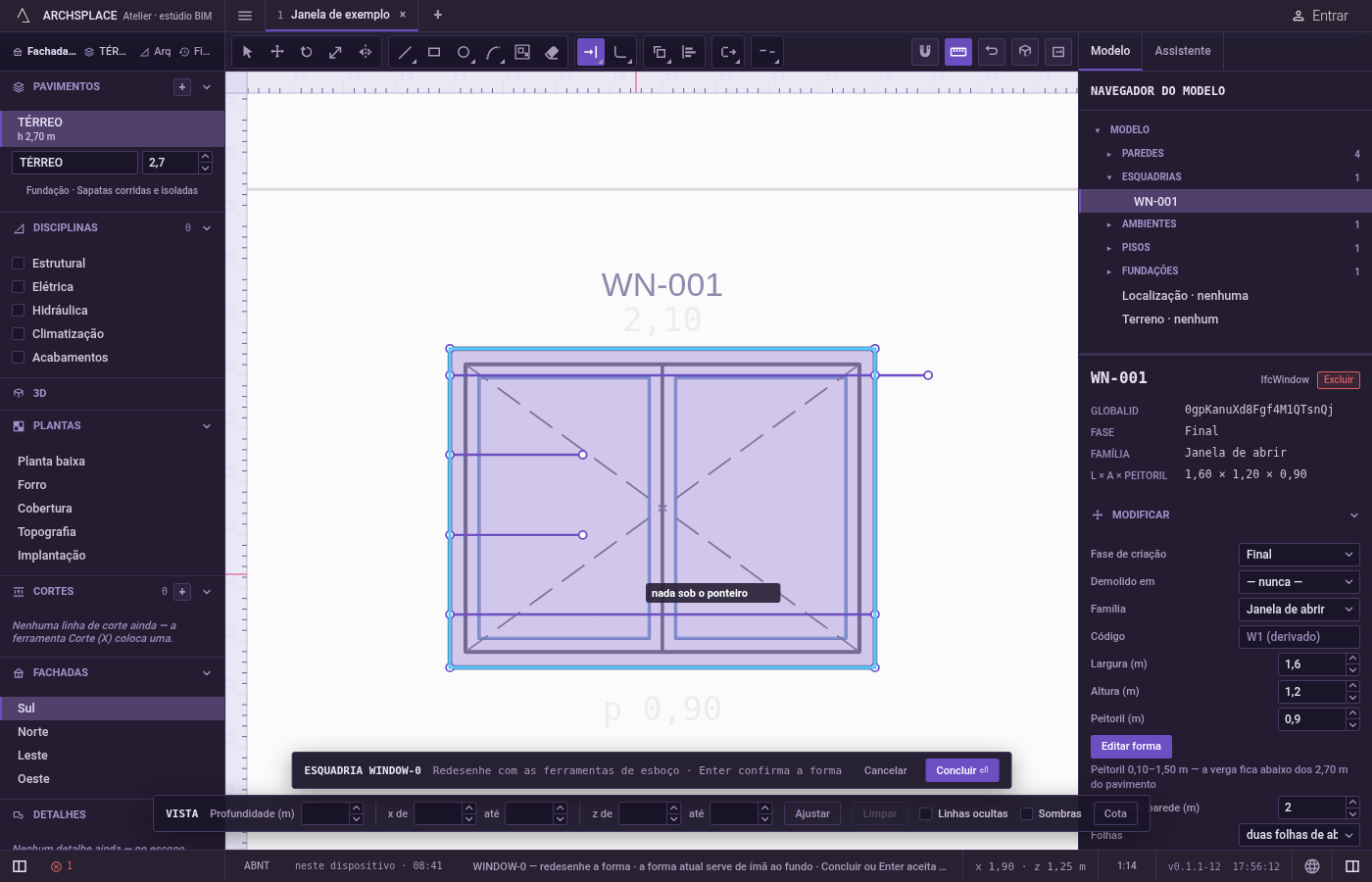This screenshot has height=882, width=1372.
Task: Select the eraser tool
Action: tap(552, 52)
